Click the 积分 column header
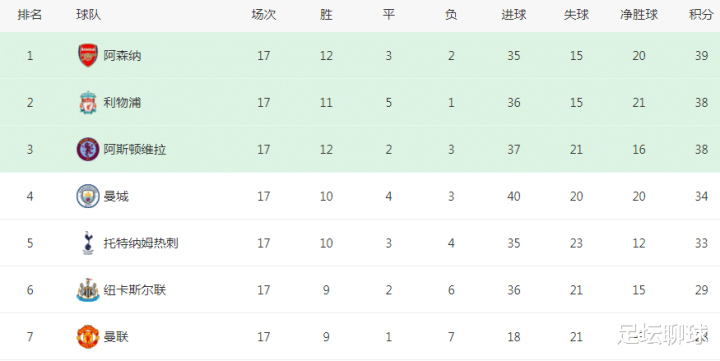 click(701, 15)
